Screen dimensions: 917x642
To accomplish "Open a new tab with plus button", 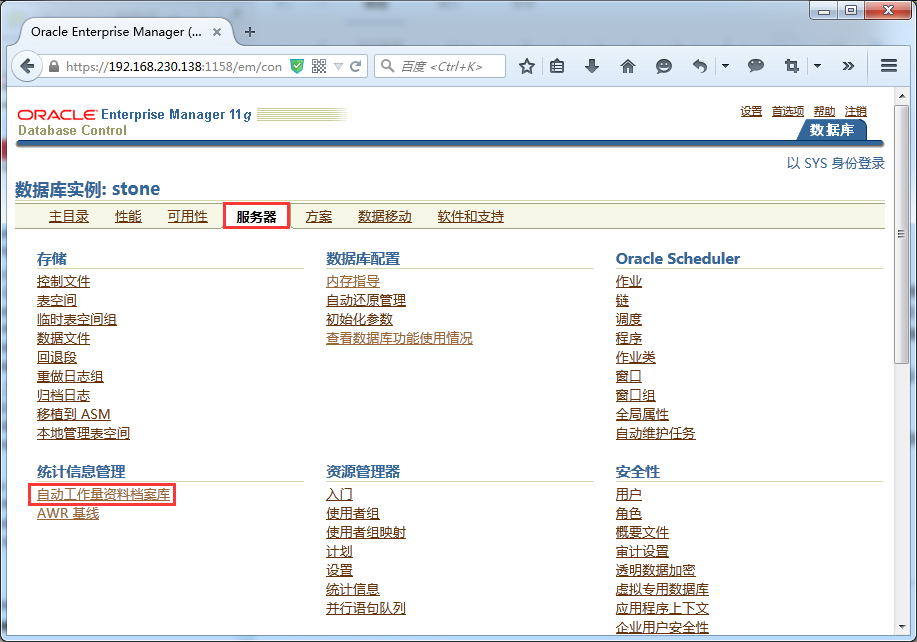I will (x=250, y=31).
